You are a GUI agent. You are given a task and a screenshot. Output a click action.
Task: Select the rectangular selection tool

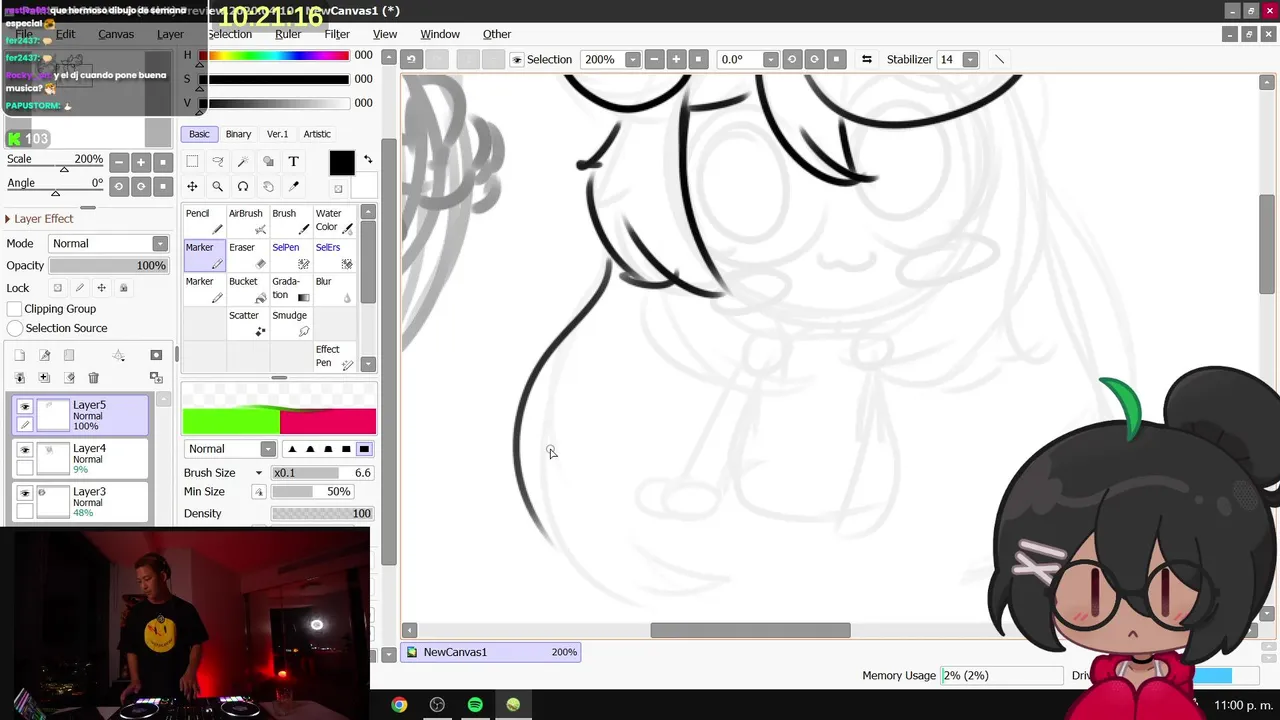192,161
